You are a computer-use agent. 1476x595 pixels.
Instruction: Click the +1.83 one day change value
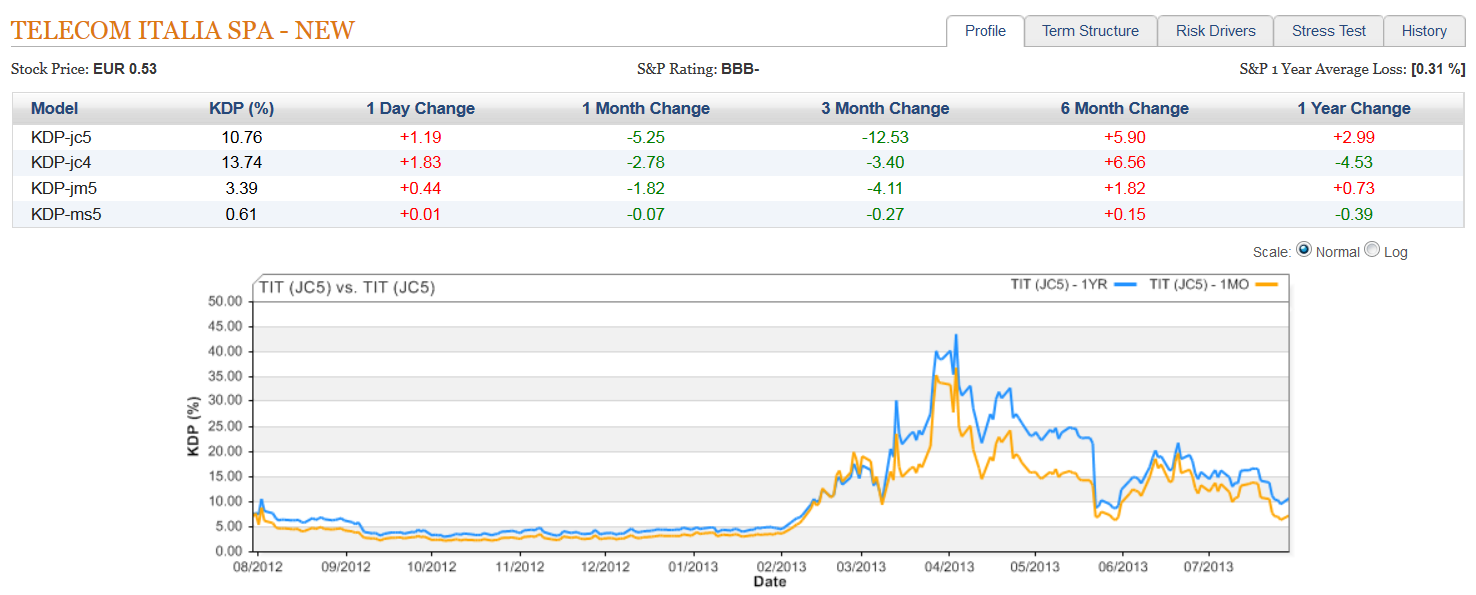tap(420, 162)
